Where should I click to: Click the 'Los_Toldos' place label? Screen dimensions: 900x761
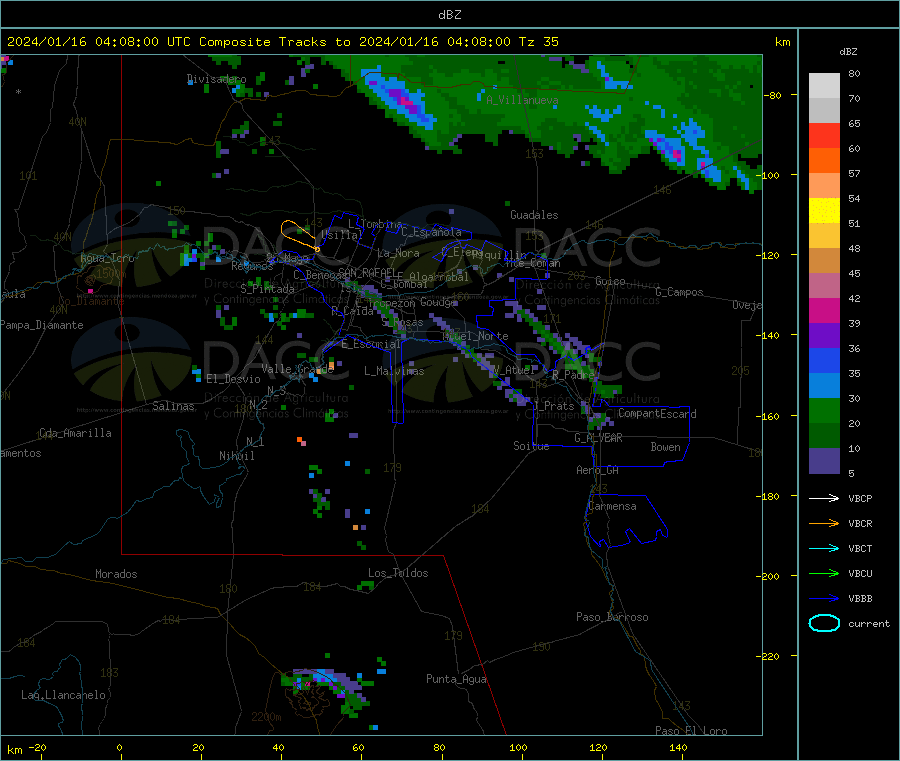[398, 573]
